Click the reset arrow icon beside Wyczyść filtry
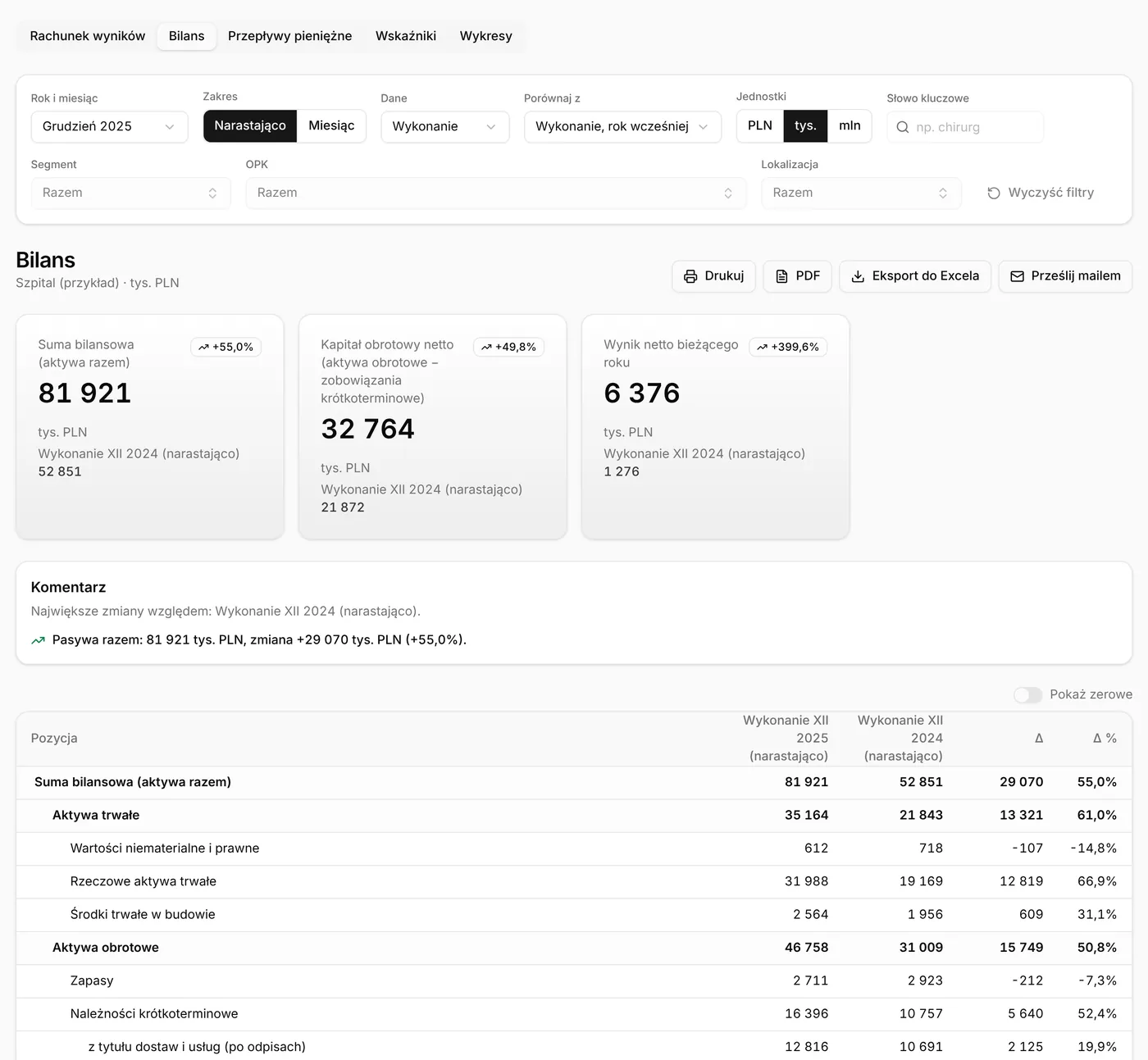The height and width of the screenshot is (1060, 1148). [x=994, y=193]
